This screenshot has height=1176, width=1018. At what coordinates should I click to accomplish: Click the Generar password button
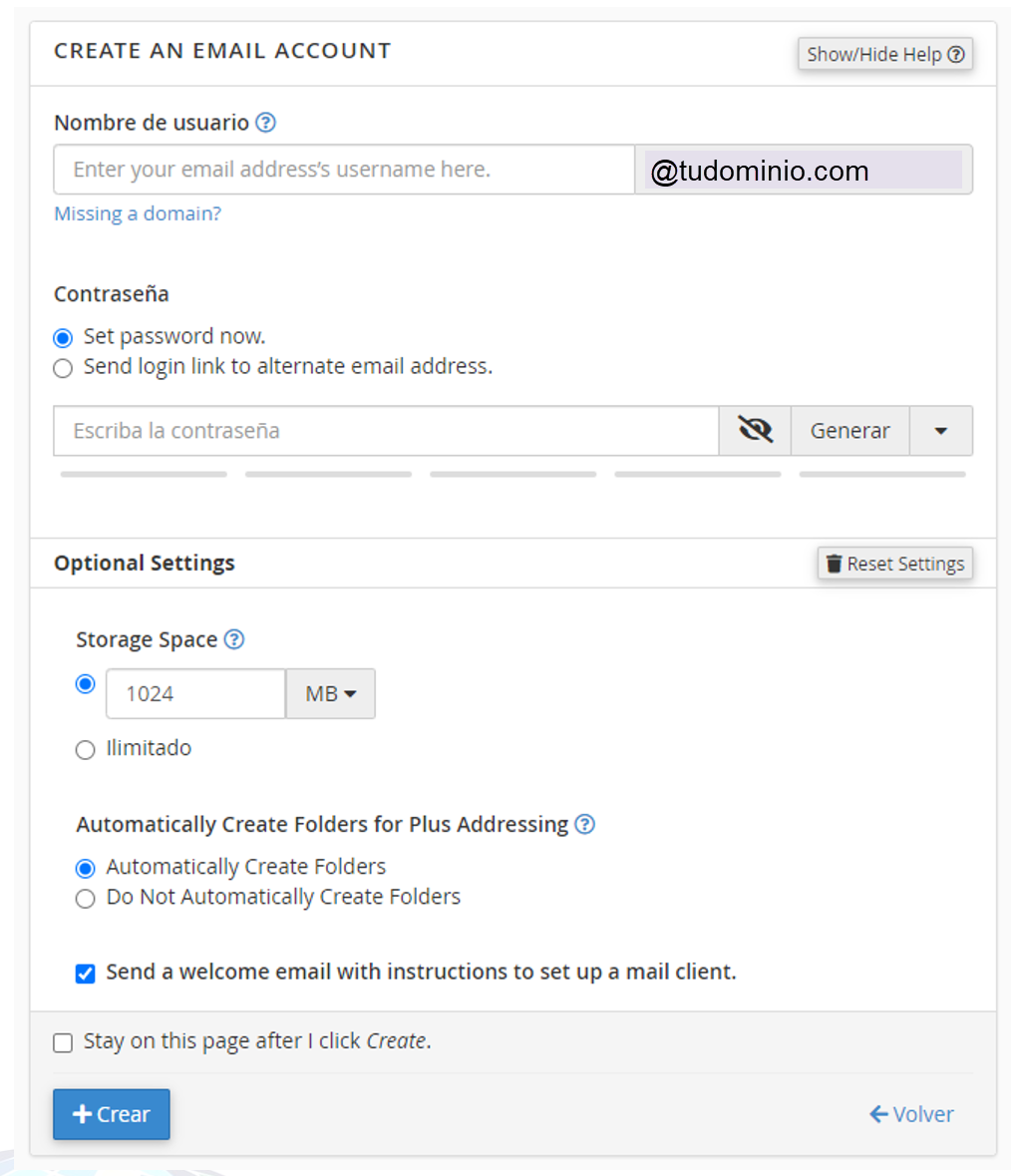pos(849,431)
